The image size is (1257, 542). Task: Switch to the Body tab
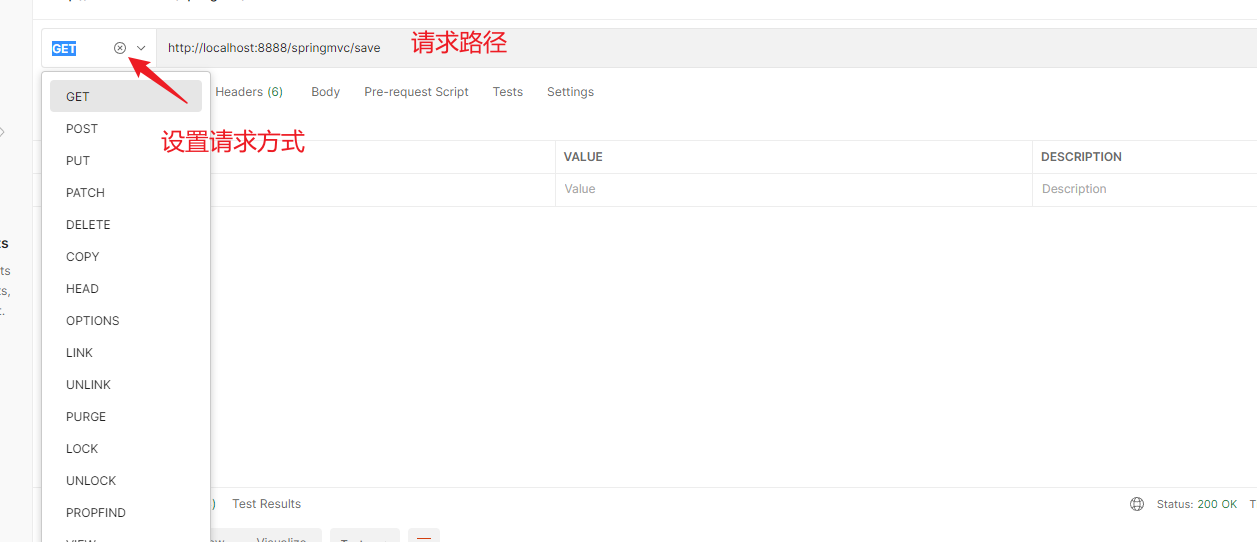325,92
